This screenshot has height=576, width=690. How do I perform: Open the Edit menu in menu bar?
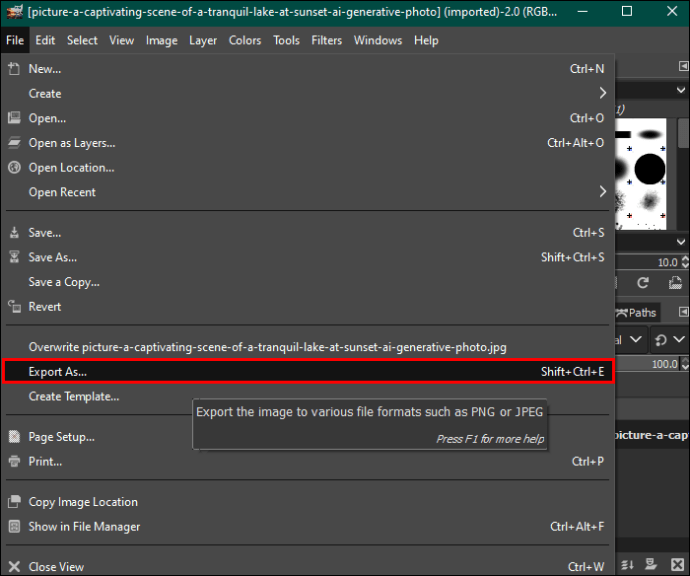coord(45,40)
